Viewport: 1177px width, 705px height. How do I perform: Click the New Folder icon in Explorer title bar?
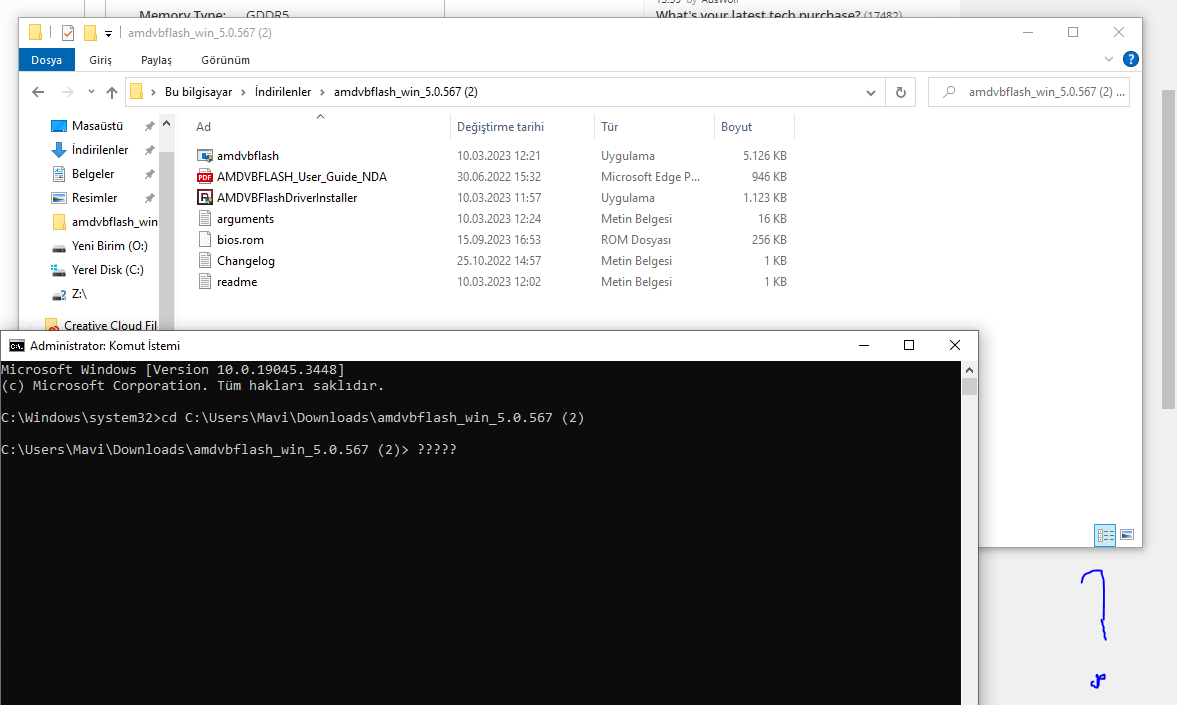click(x=90, y=33)
